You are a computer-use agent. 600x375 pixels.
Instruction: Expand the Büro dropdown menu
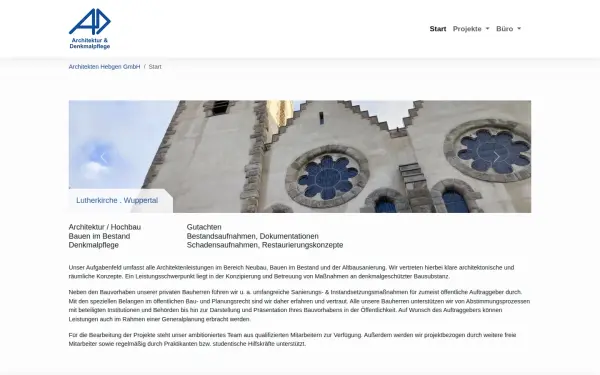pos(509,29)
